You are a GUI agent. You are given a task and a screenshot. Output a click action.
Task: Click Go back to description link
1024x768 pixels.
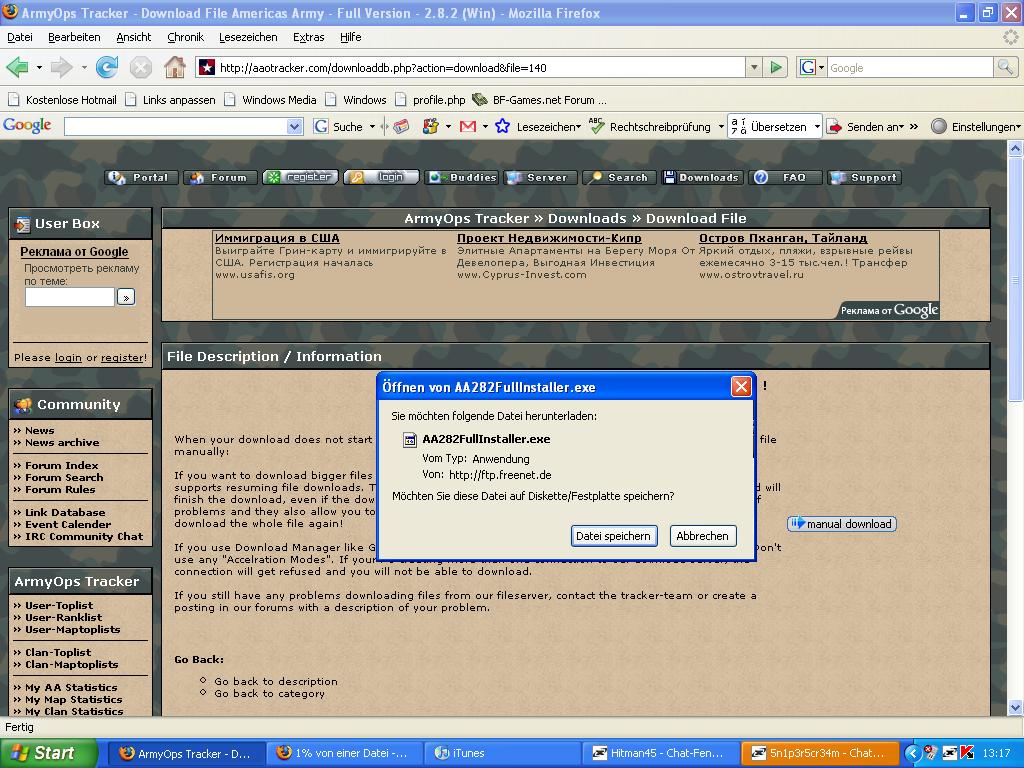click(x=276, y=682)
